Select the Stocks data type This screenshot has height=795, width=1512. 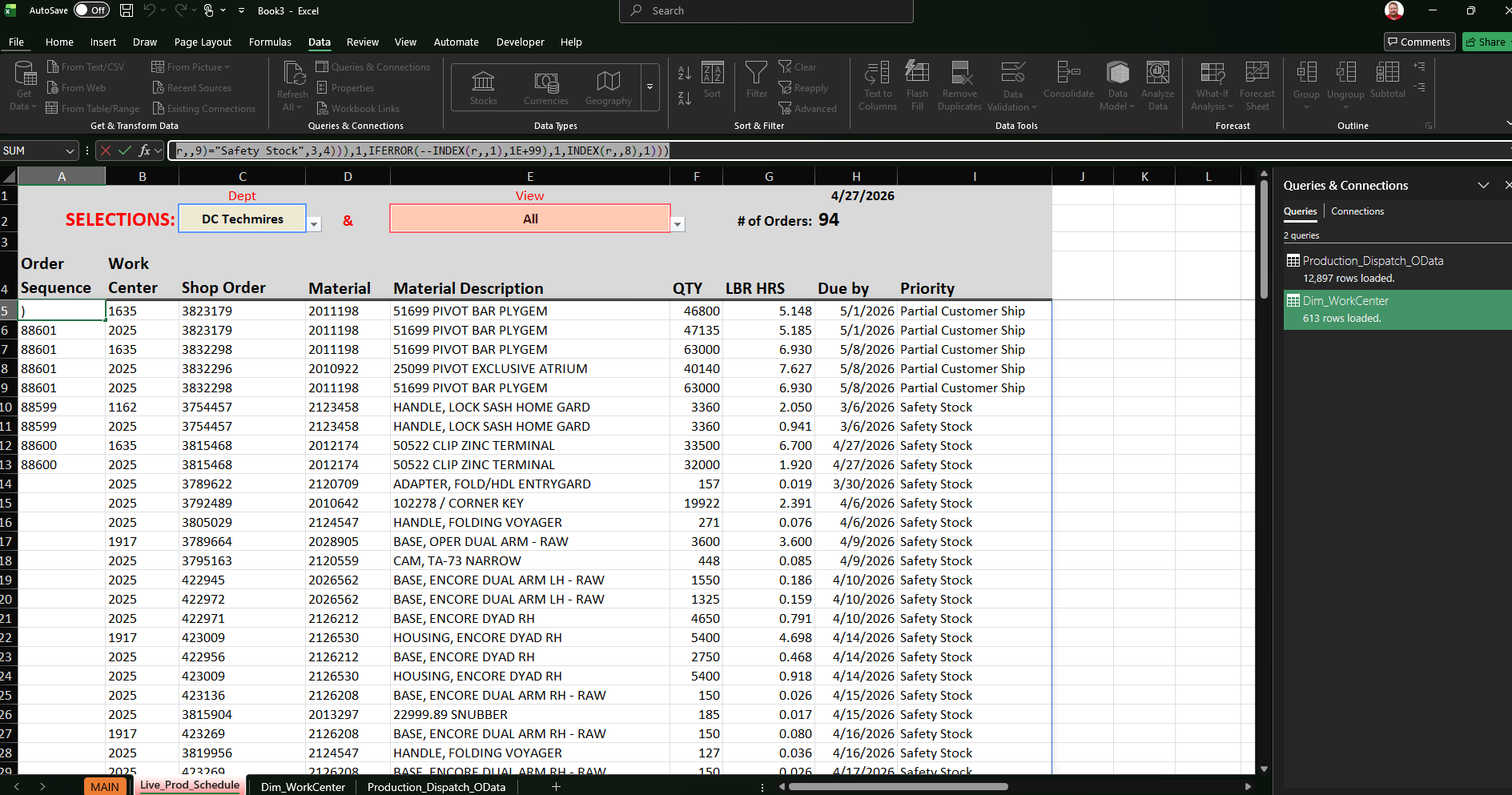click(x=483, y=87)
